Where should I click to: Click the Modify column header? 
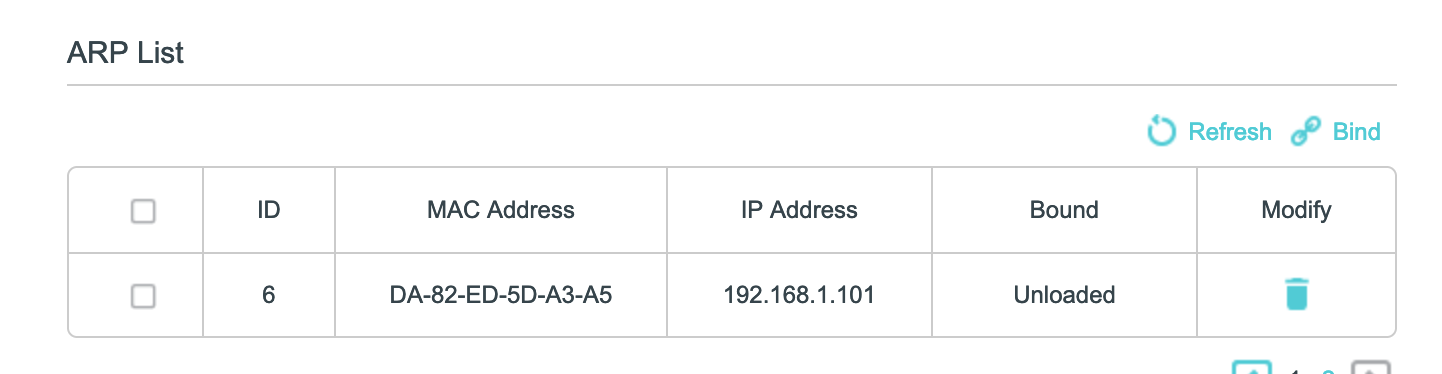click(1296, 210)
